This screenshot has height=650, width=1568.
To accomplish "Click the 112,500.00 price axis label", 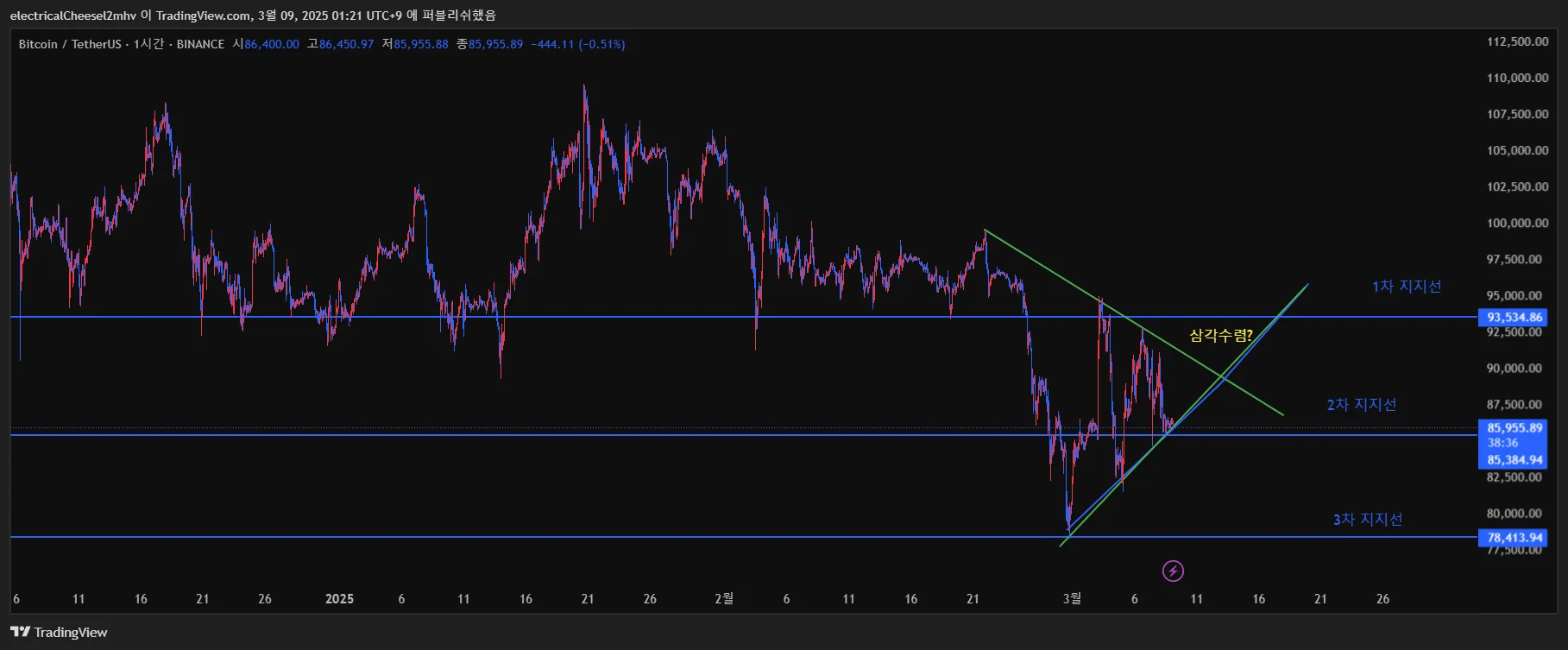I will click(1518, 41).
